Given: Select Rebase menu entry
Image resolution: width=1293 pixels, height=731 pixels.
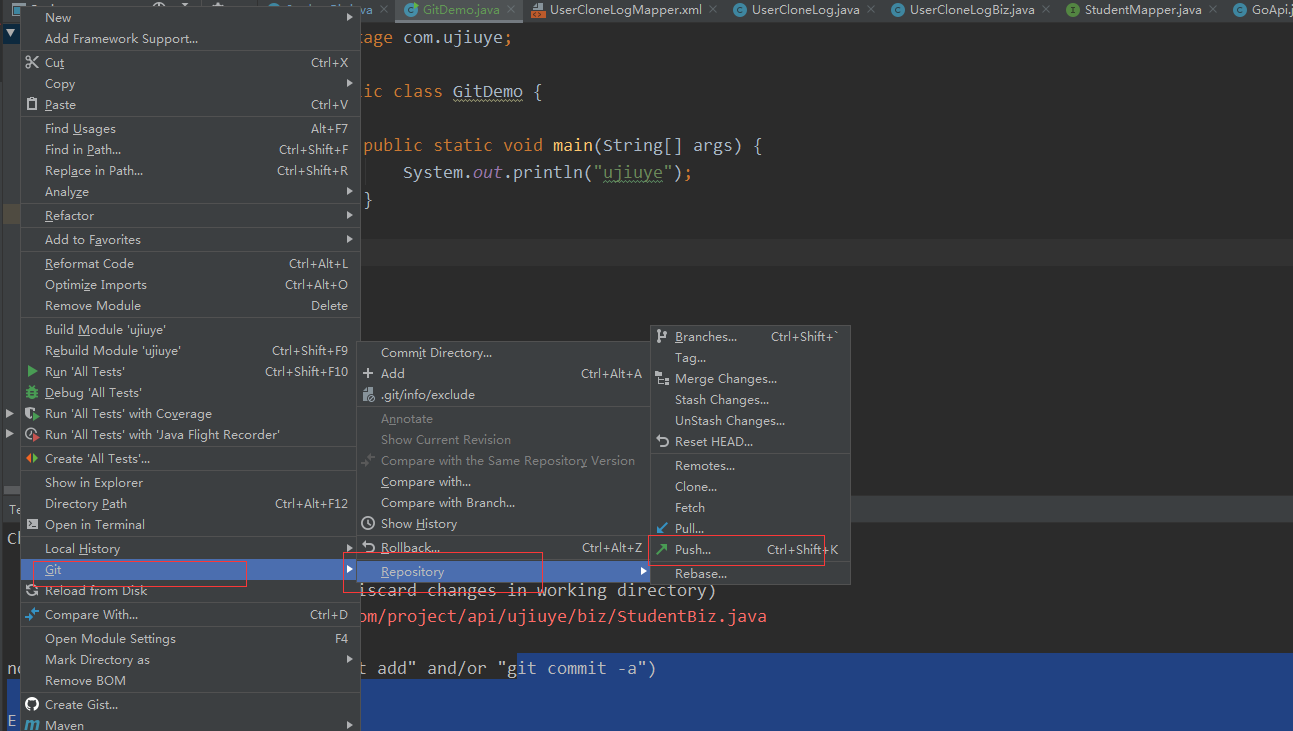Looking at the screenshot, I should (750, 573).
